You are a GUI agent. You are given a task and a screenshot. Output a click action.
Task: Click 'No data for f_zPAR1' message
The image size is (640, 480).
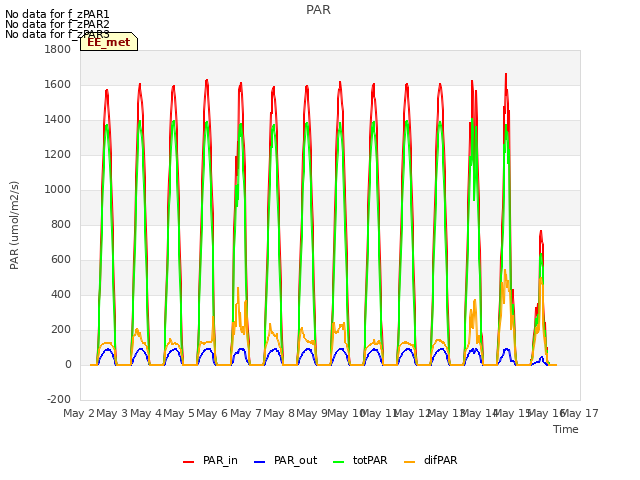pos(57,14)
